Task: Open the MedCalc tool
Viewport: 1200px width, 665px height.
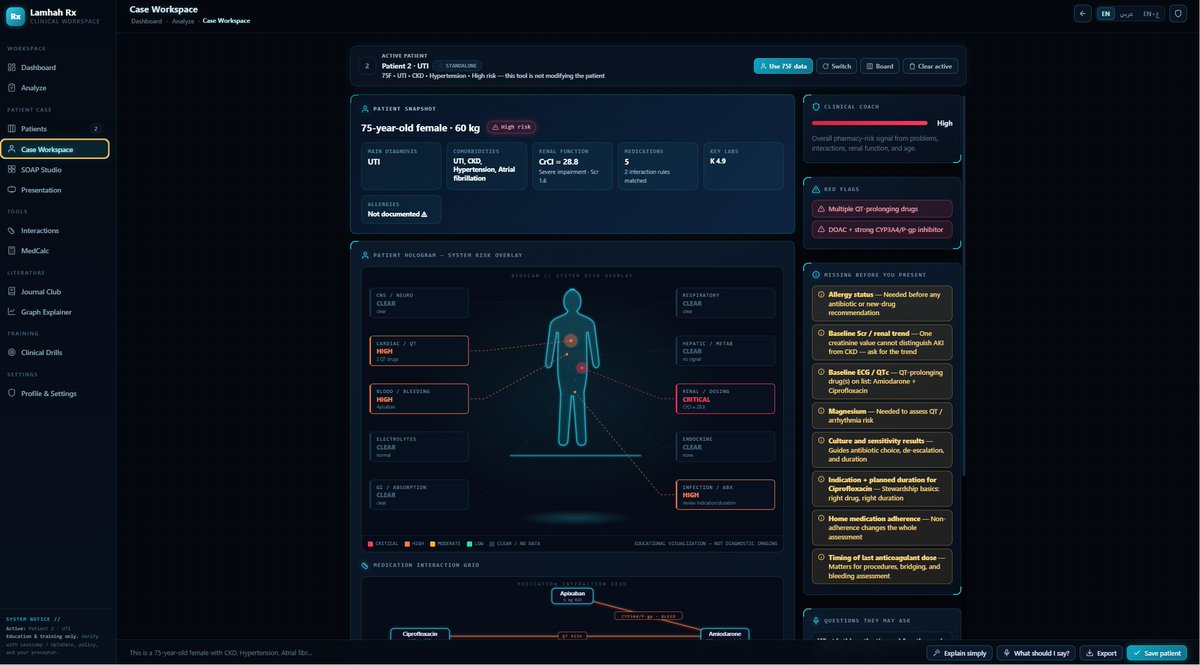Action: (55, 250)
